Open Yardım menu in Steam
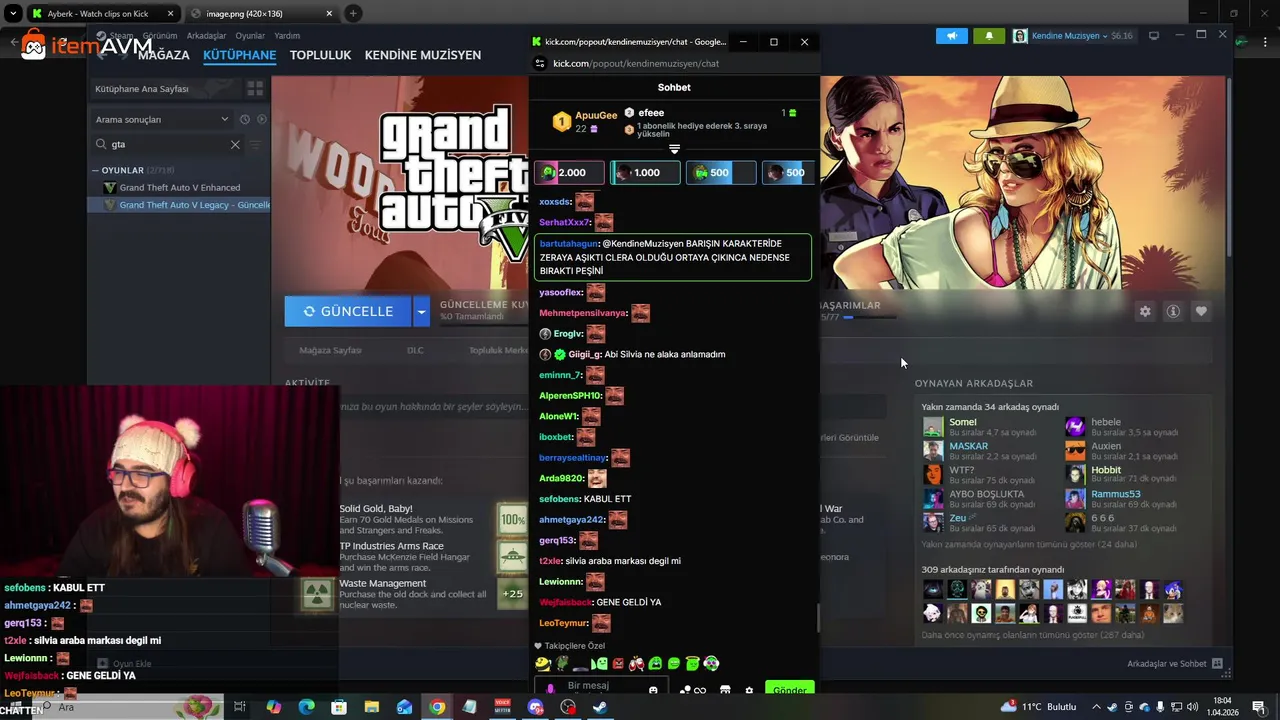The height and width of the screenshot is (720, 1280). (x=287, y=36)
